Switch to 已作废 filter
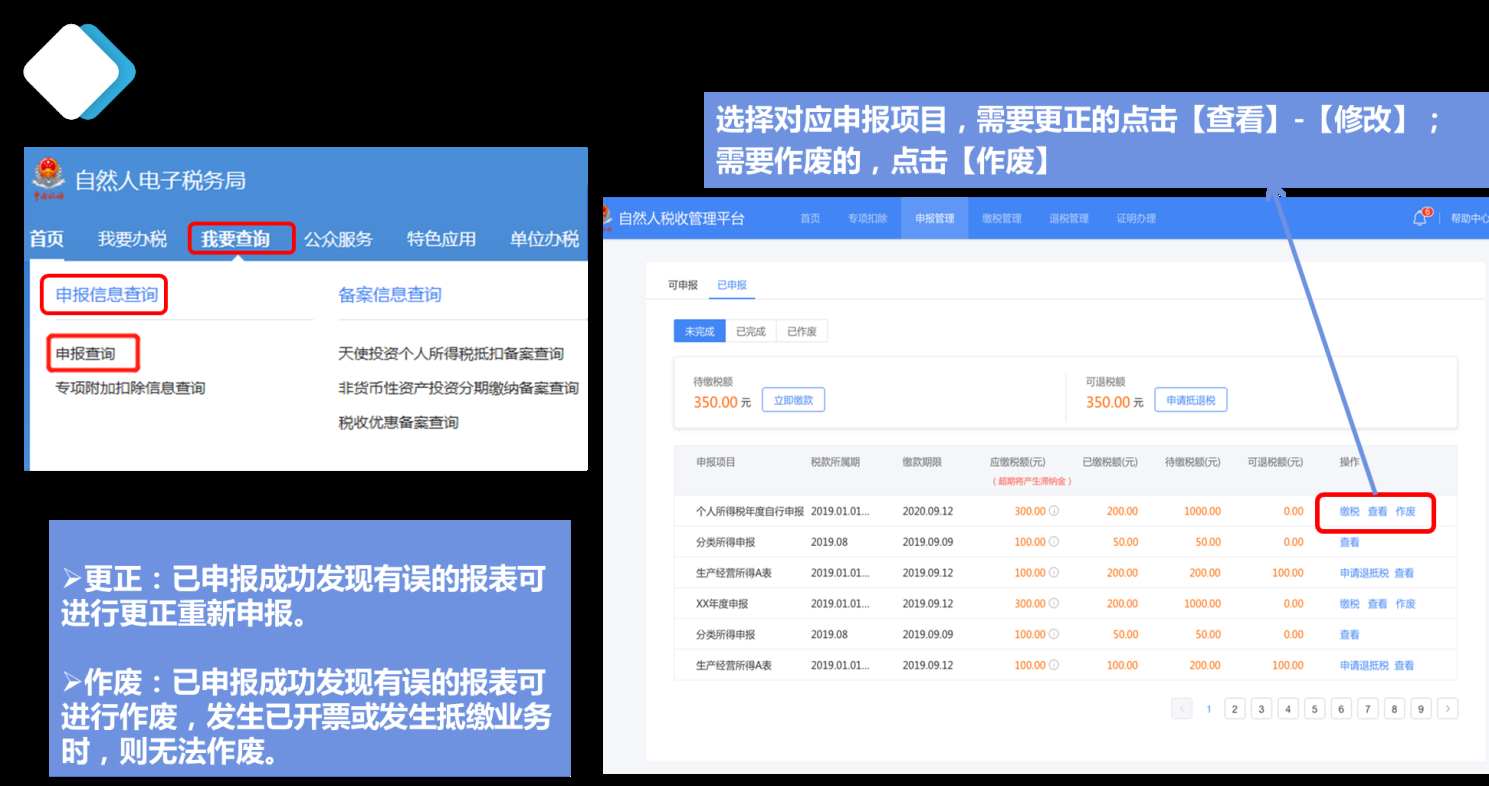 (x=802, y=332)
